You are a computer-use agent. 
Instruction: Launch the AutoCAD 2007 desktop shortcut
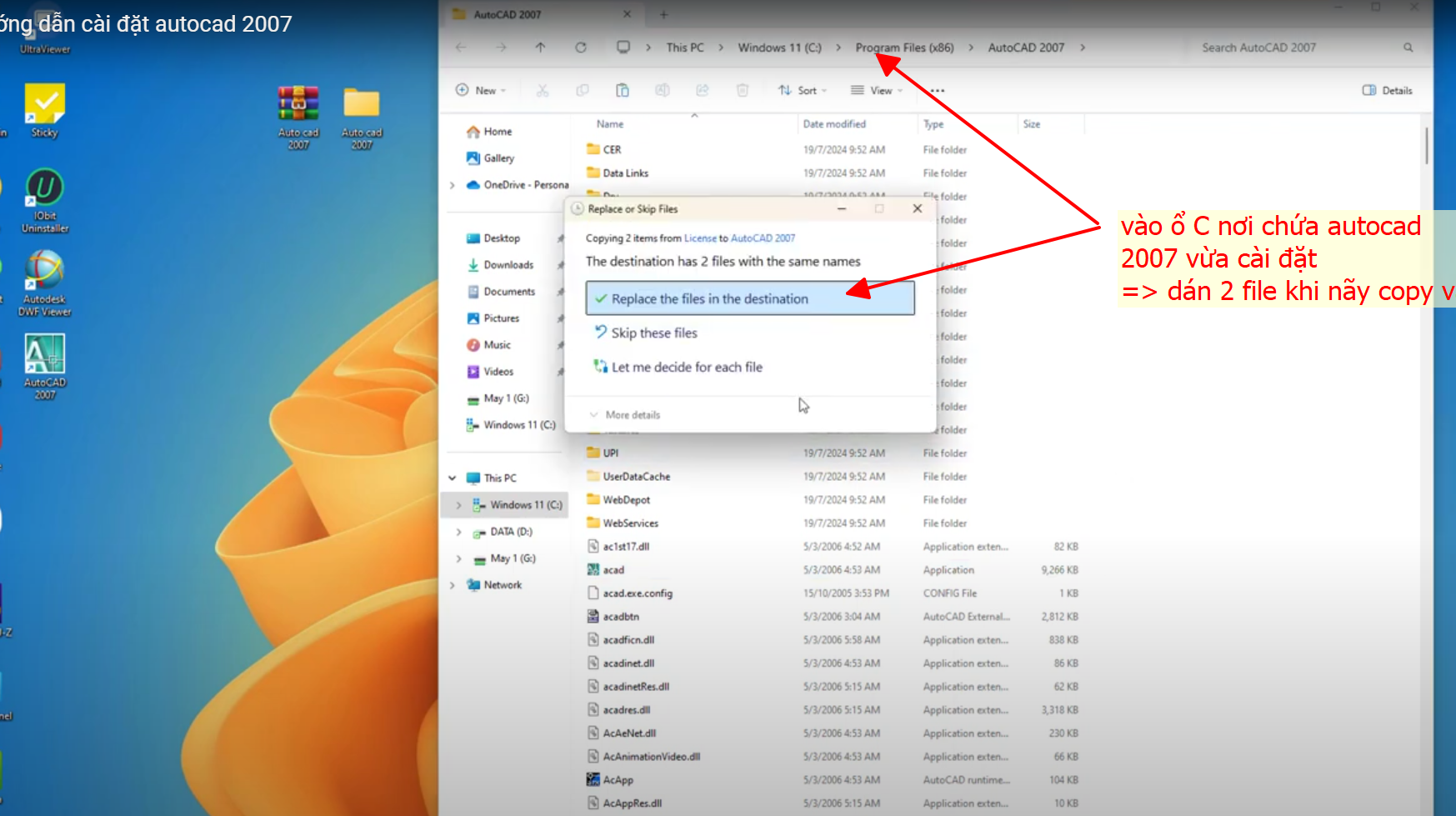(45, 367)
